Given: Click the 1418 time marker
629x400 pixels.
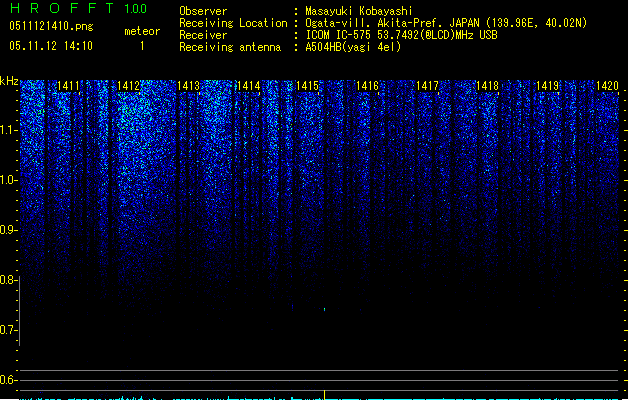Looking at the screenshot, I should click(487, 86).
